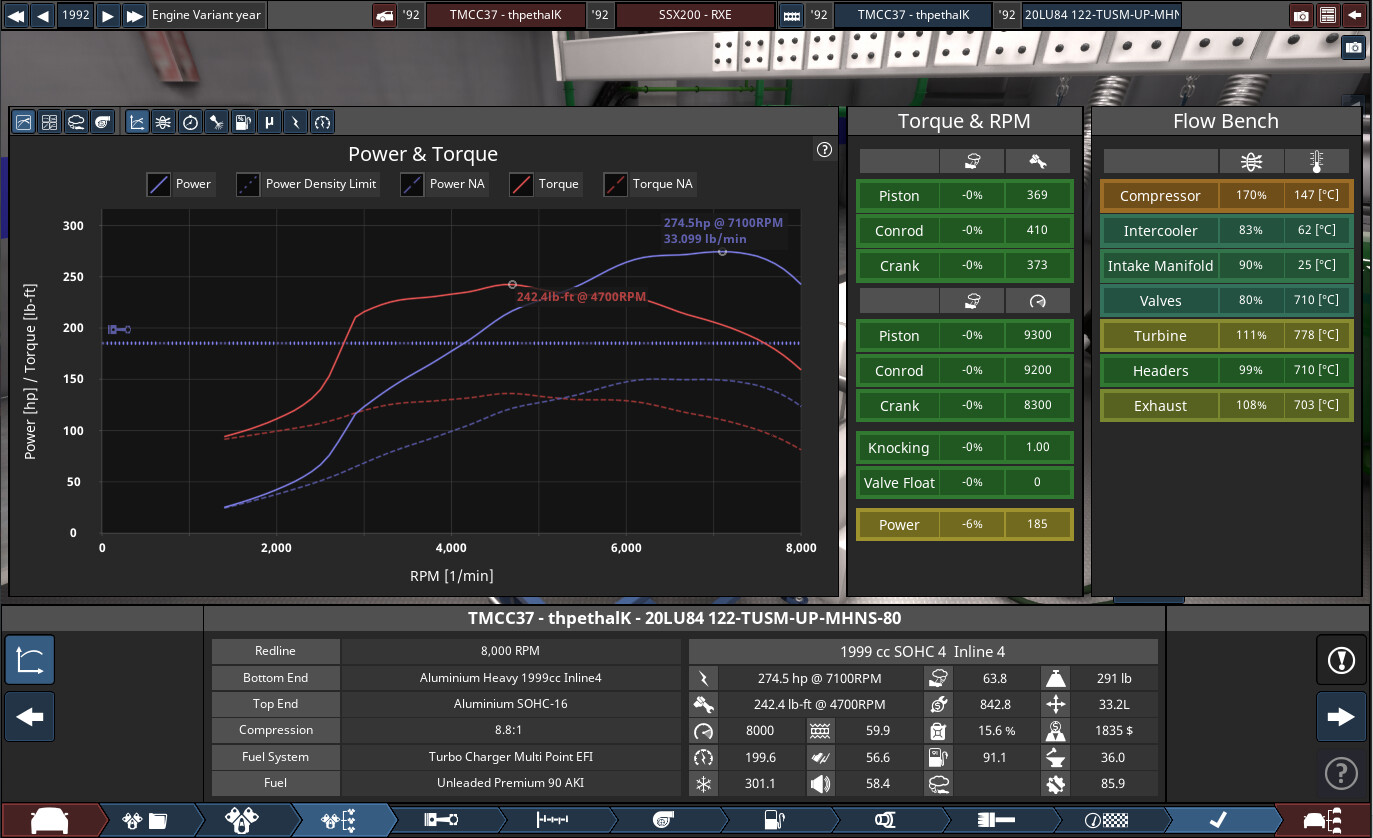This screenshot has width=1373, height=838.
Task: Click the Torque red color swatch
Action: coord(521,184)
